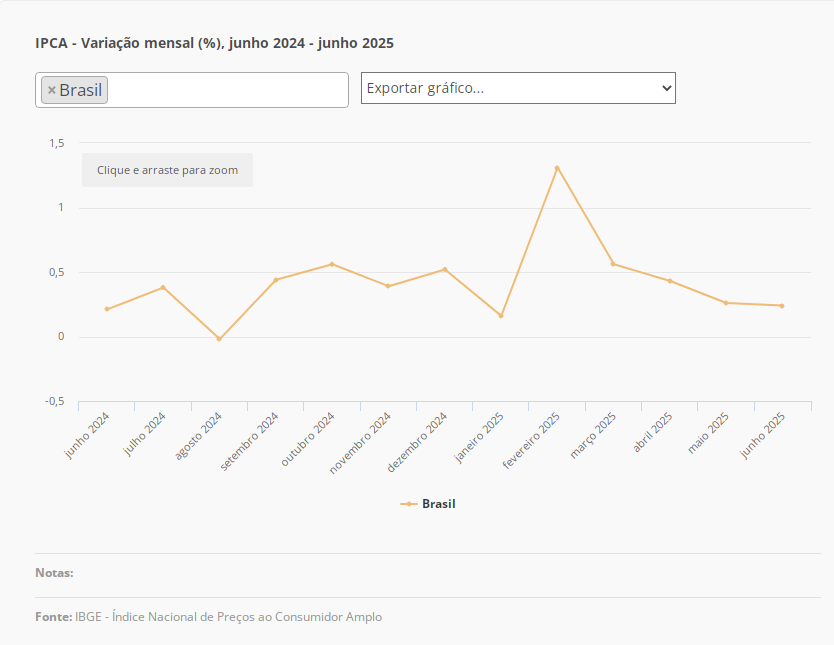
Task: Select the agosto 2024 lowest data point
Action: [x=219, y=339]
